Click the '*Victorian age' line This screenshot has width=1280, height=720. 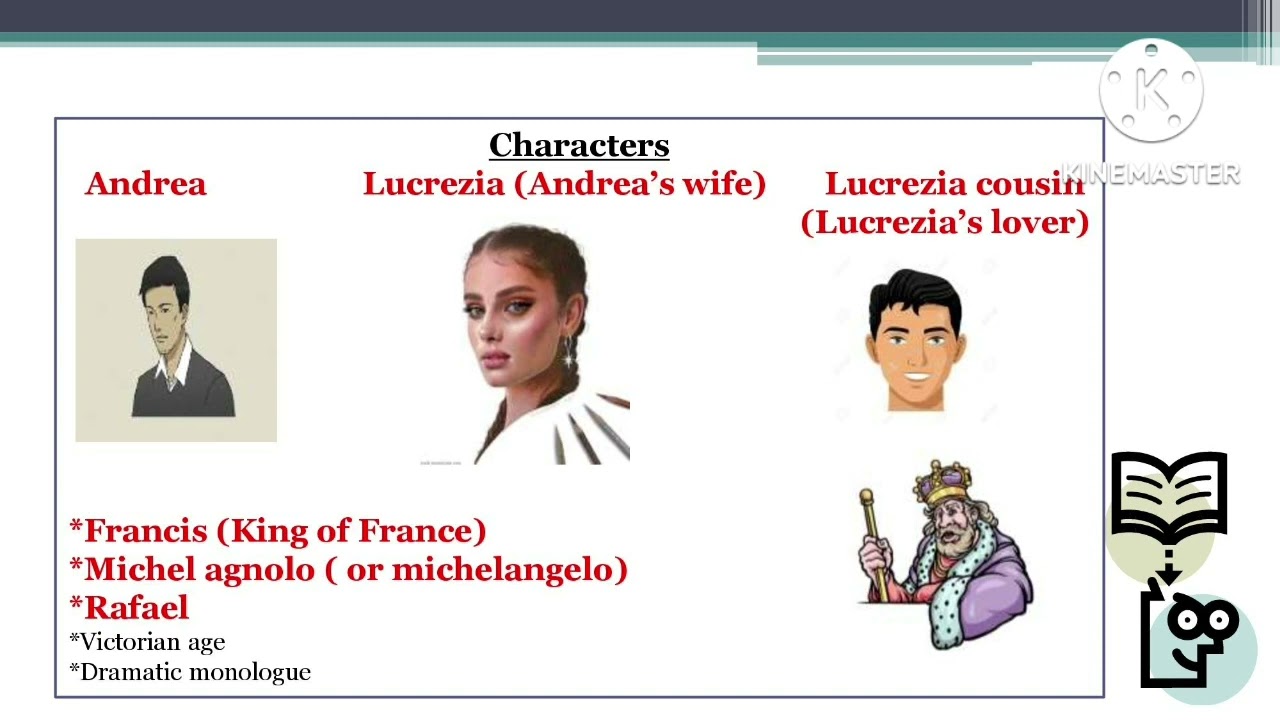click(147, 642)
